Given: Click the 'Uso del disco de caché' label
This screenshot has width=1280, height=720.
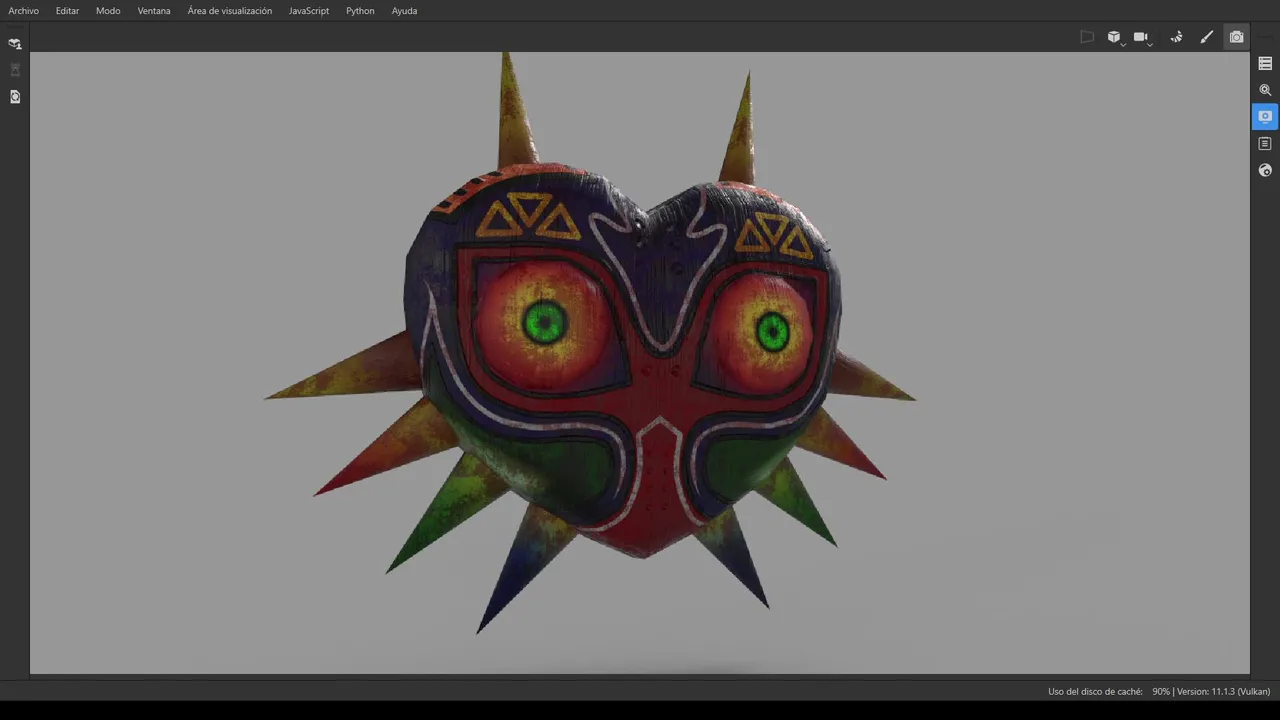Looking at the screenshot, I should pyautogui.click(x=1095, y=691).
